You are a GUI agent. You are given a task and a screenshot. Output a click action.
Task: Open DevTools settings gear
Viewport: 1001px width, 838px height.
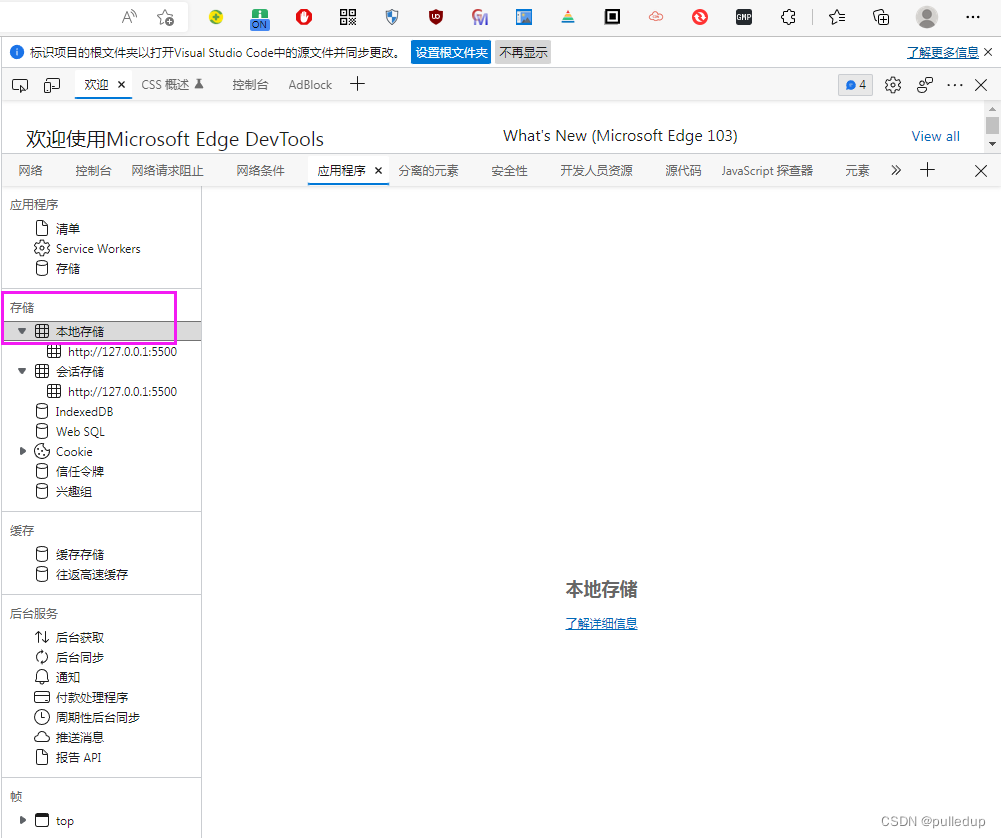pos(892,85)
